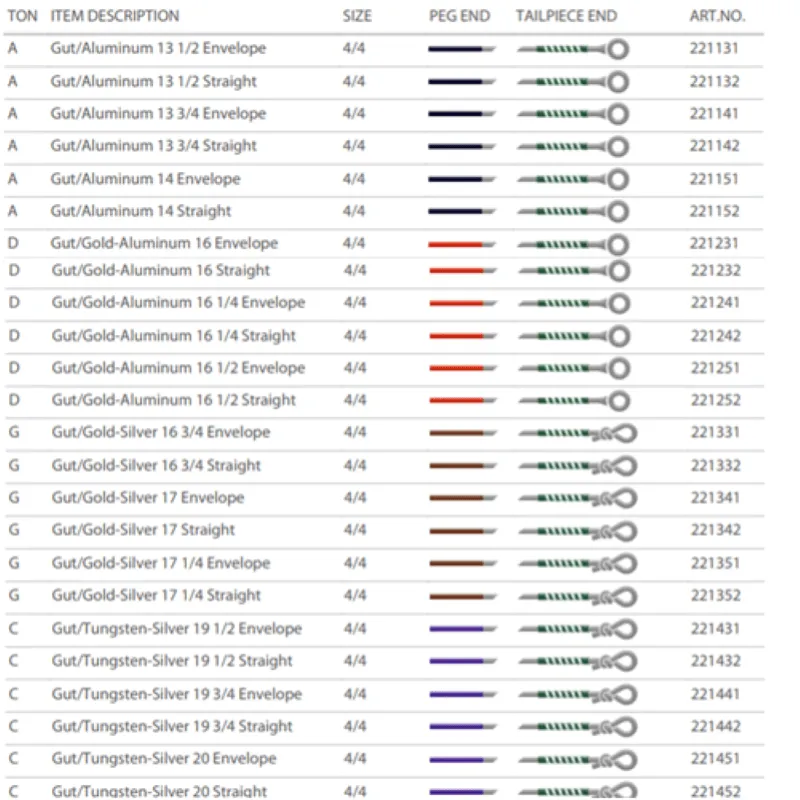Select tailpiece end image for Gut/Gold-Aluminum 16 Envelope
The height and width of the screenshot is (800, 800).
tap(572, 244)
